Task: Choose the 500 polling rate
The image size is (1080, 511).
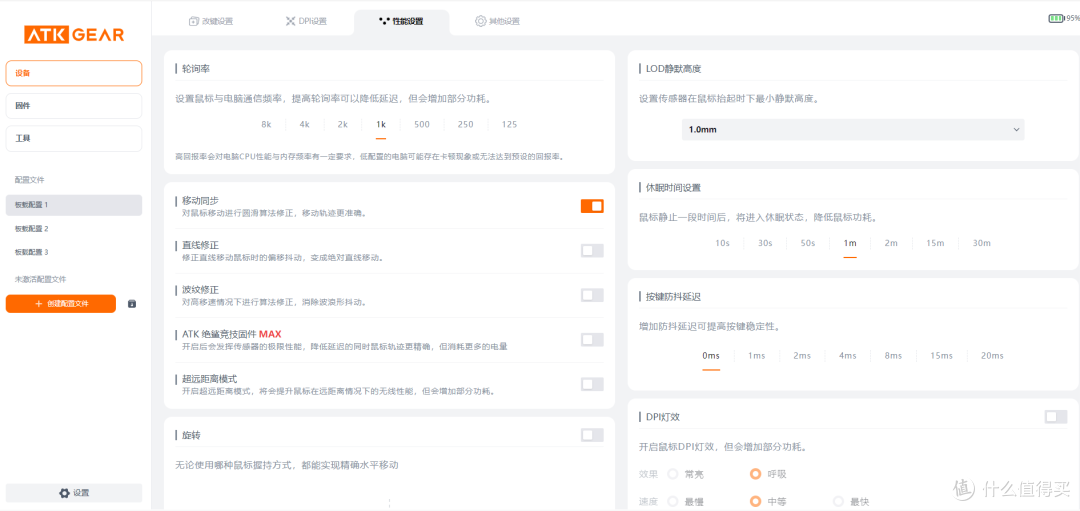Action: click(x=422, y=125)
